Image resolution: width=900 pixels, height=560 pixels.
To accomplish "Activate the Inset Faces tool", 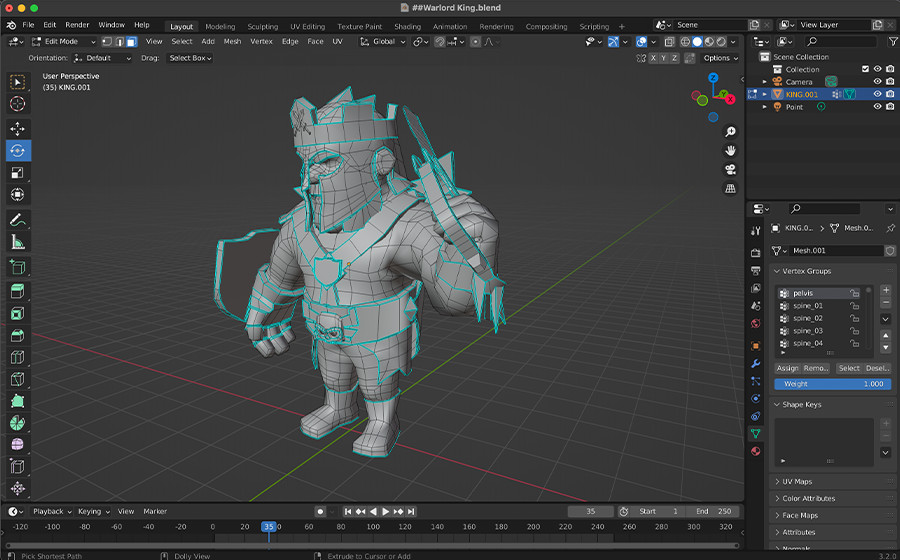I will pyautogui.click(x=17, y=313).
